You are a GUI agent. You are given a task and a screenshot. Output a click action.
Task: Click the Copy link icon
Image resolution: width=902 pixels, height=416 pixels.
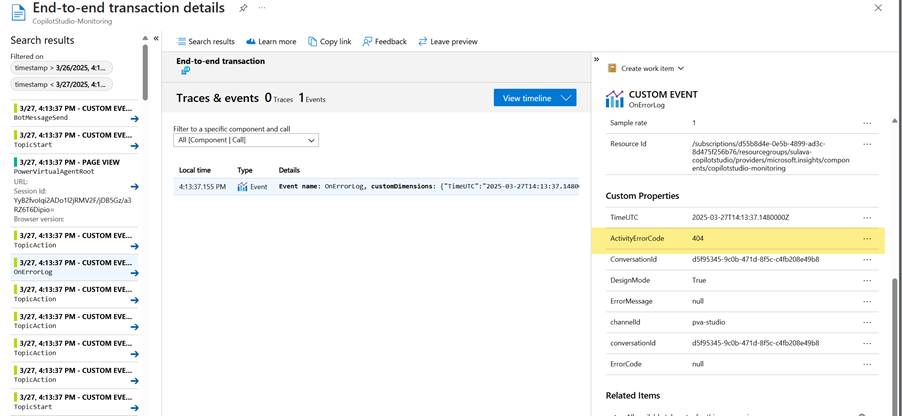click(328, 41)
